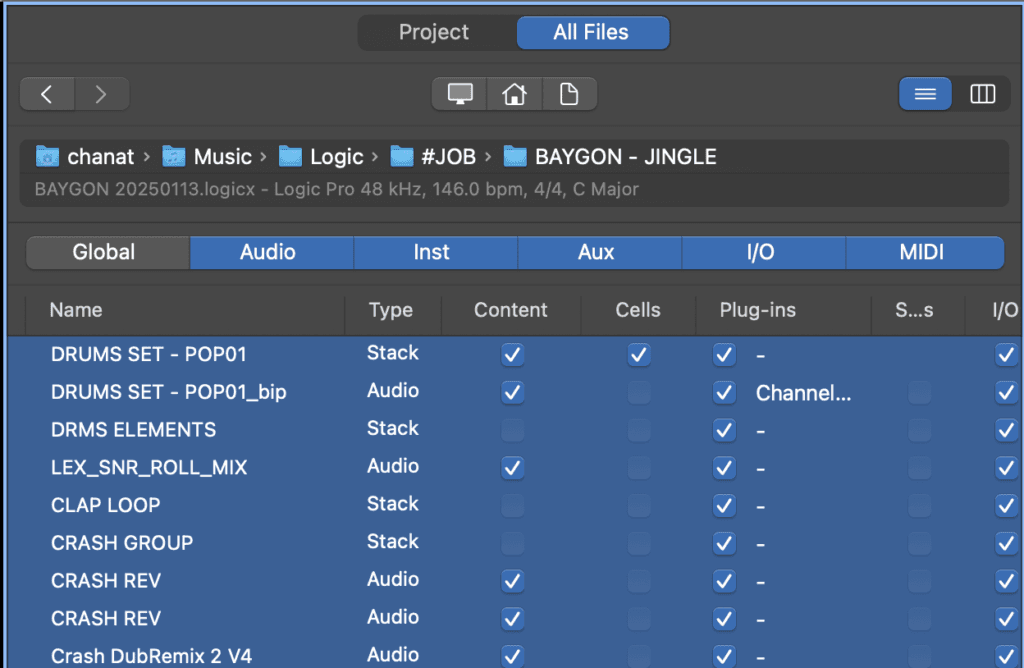
Task: Click the Stack type cell of CLAP LOOP
Action: tap(392, 504)
